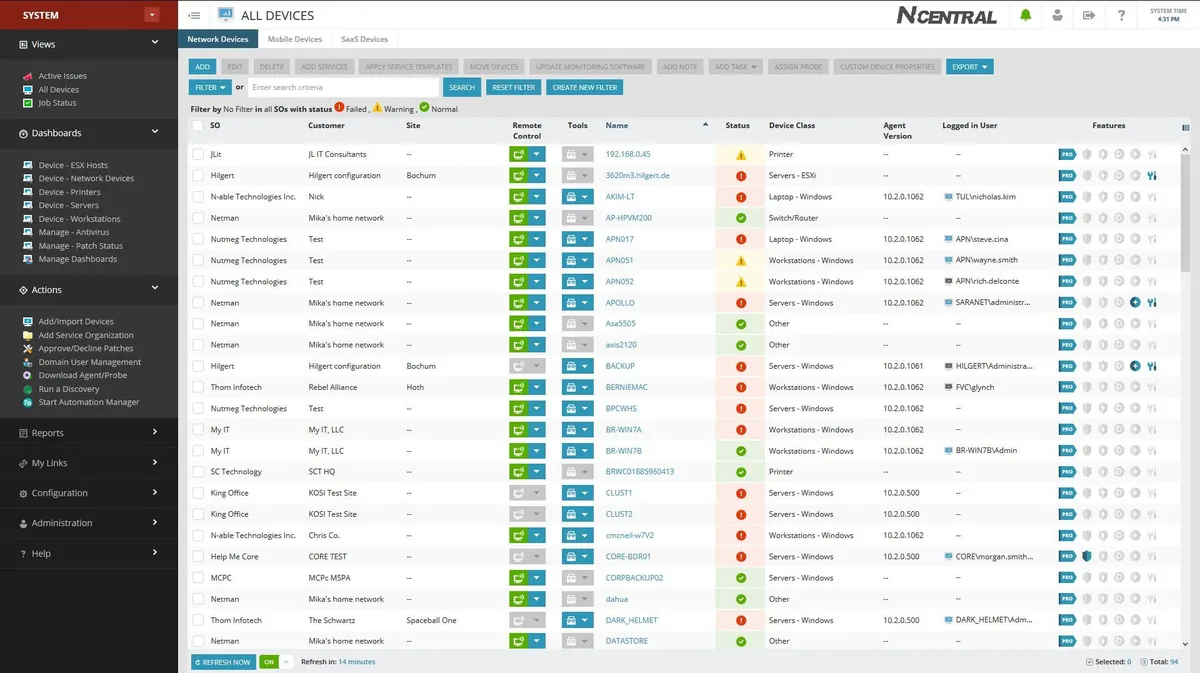This screenshot has width=1200, height=673.
Task: Check the box for SC Technology row
Action: click(198, 472)
